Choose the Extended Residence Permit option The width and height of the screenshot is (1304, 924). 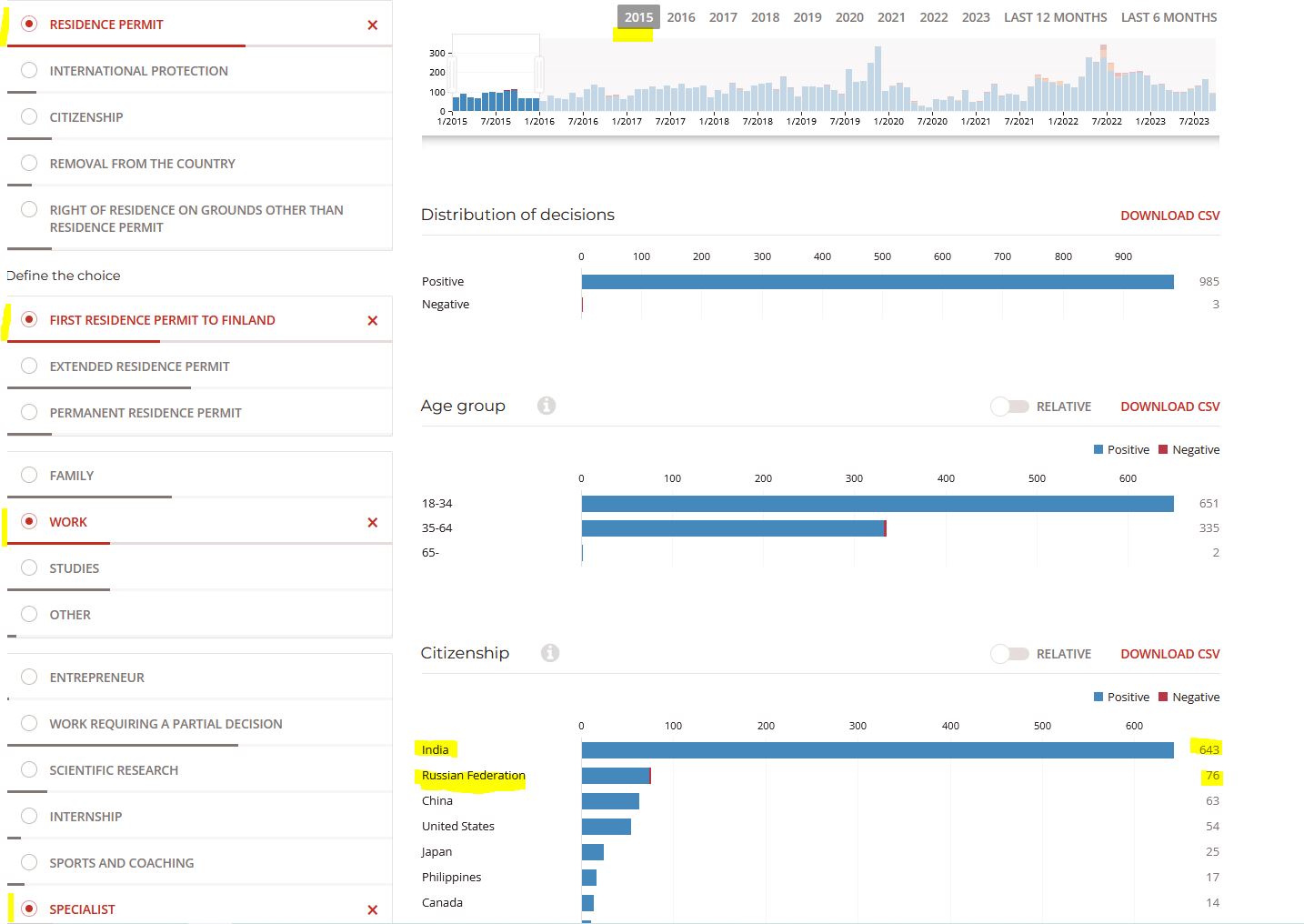coord(29,366)
